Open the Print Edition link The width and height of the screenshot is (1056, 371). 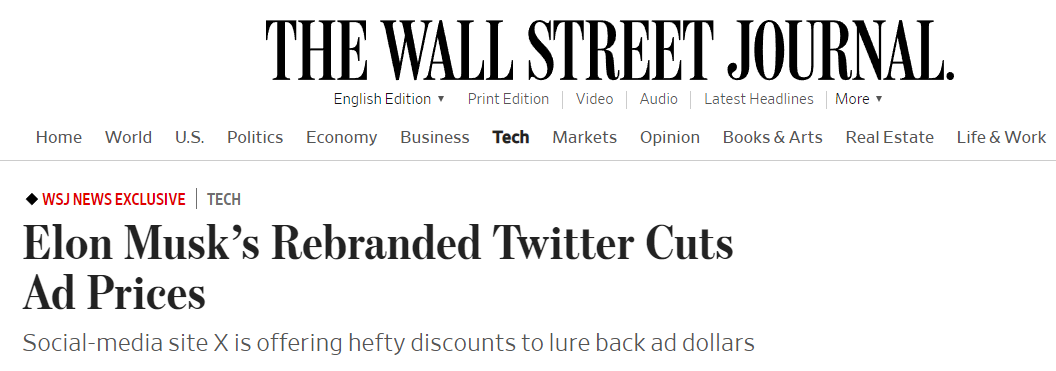pyautogui.click(x=508, y=99)
